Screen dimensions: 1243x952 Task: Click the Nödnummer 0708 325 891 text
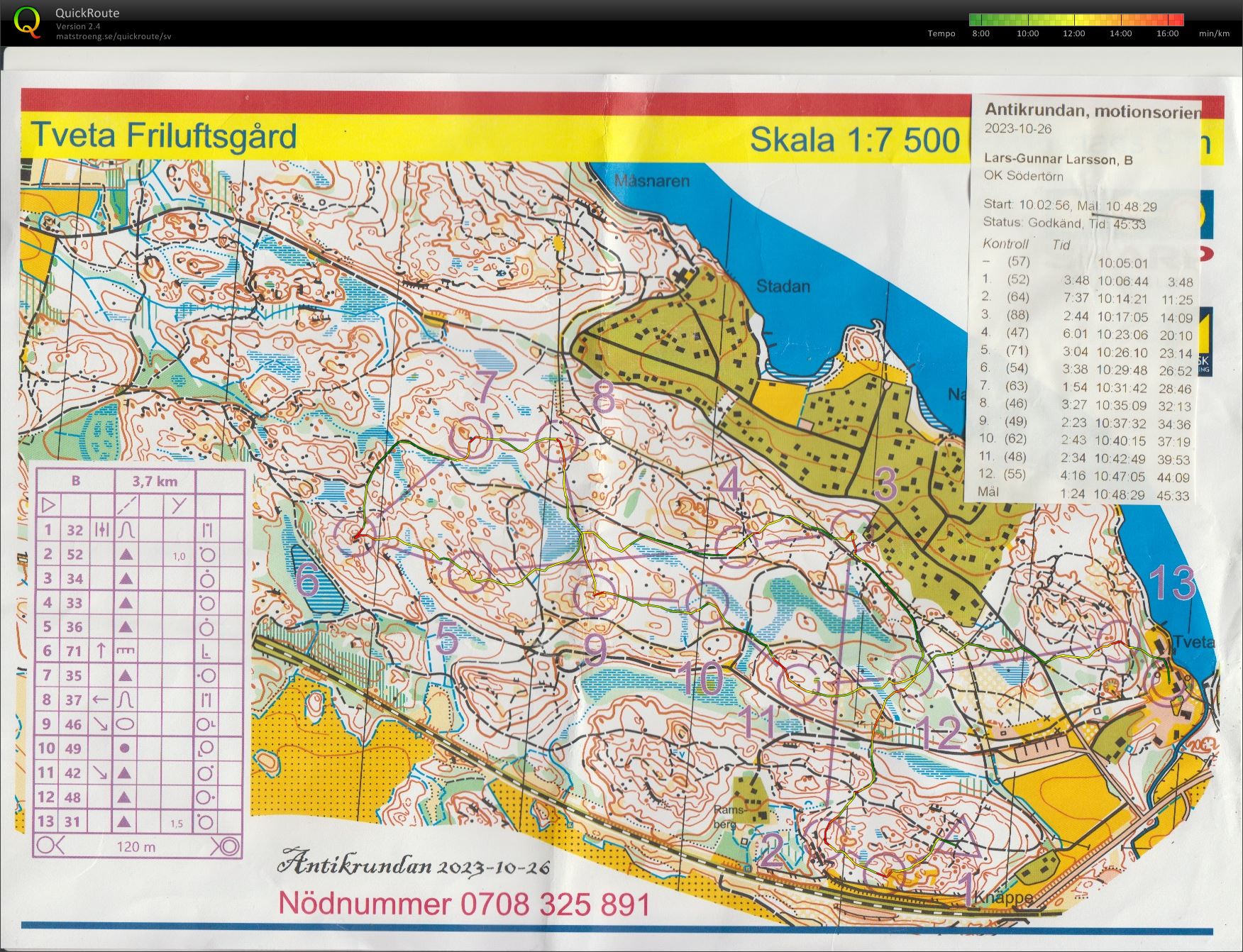(x=464, y=904)
